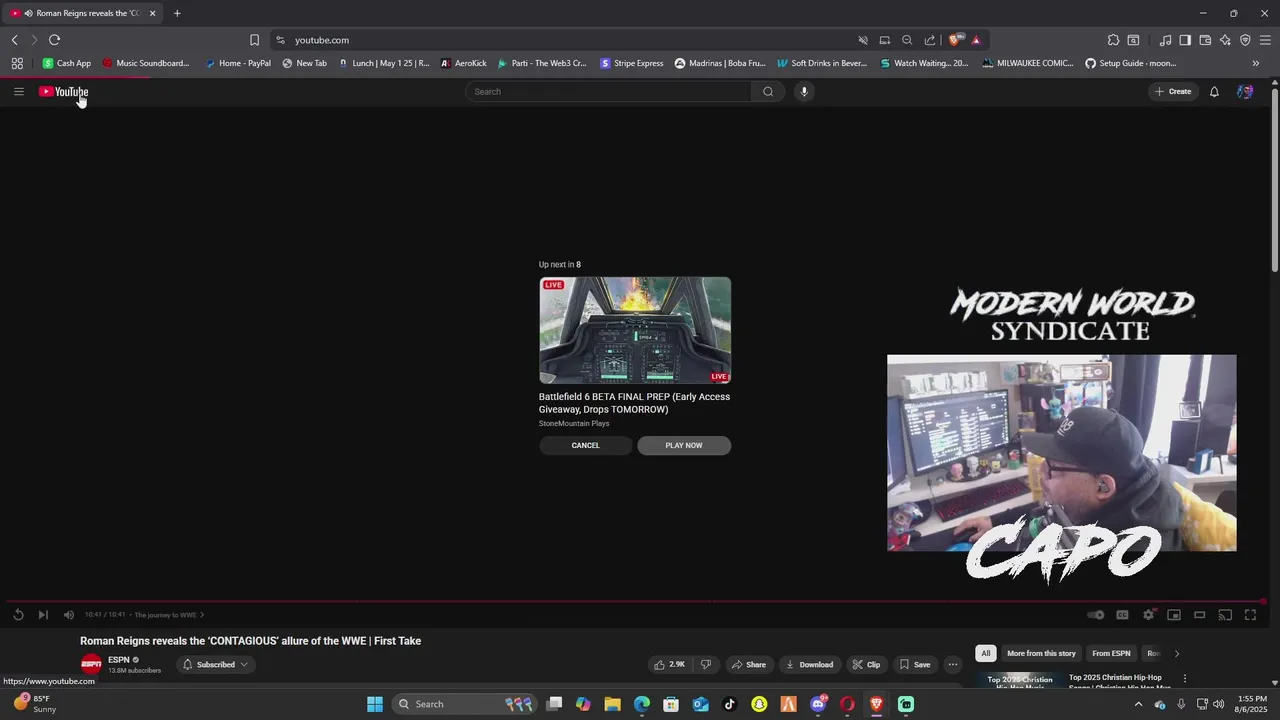Open YouTube notifications bell
The width and height of the screenshot is (1280, 720).
coord(1214,91)
